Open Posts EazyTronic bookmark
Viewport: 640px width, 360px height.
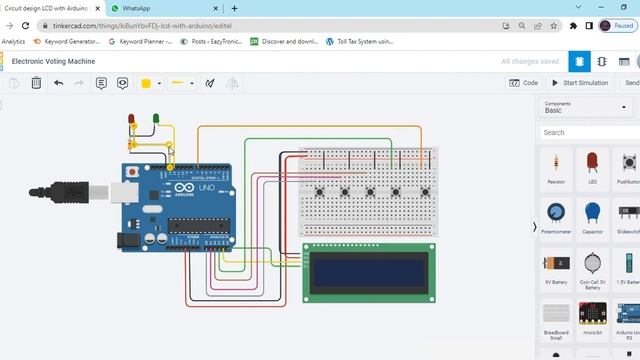(211, 42)
